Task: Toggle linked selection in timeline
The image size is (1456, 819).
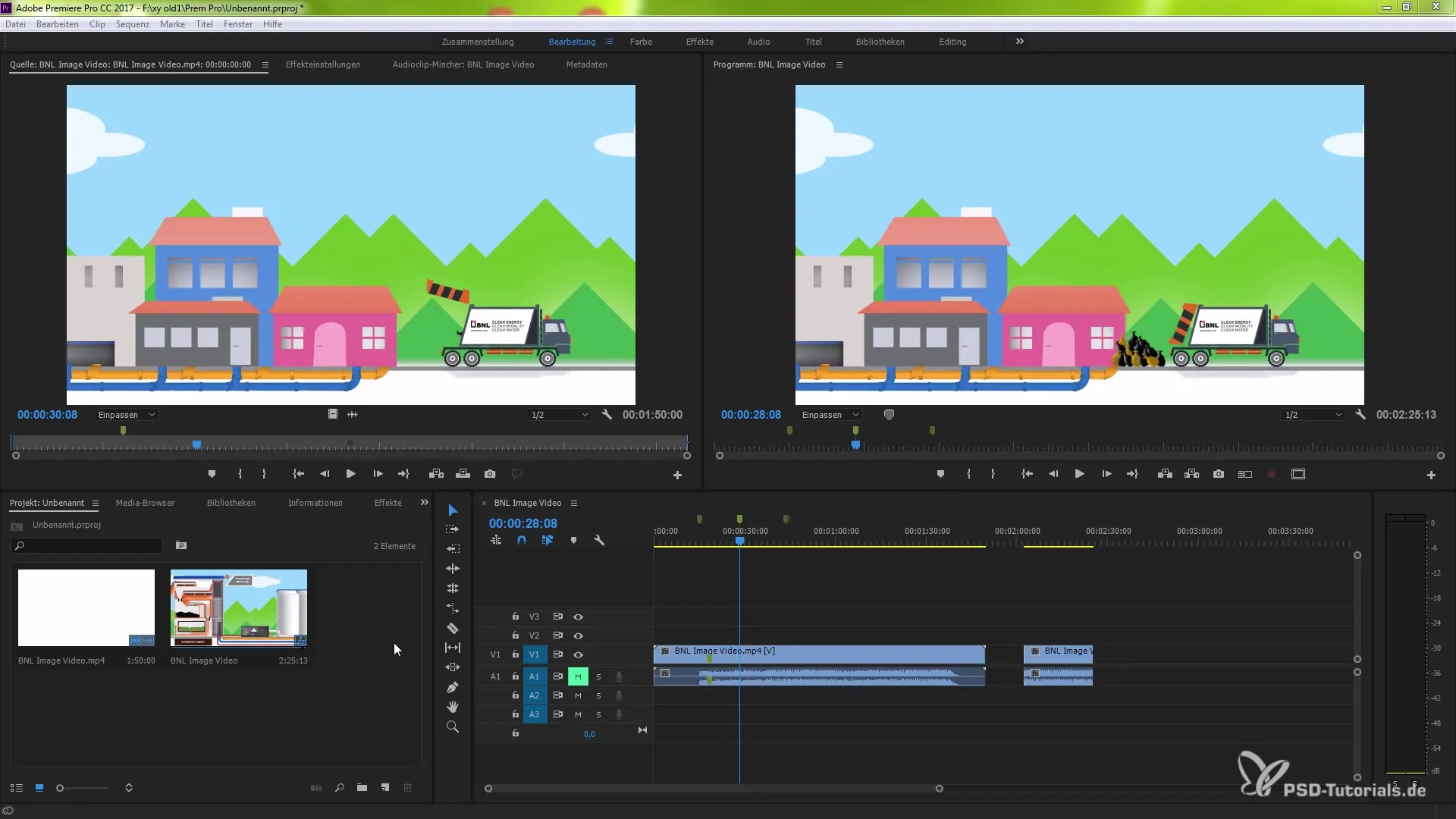Action: (548, 541)
